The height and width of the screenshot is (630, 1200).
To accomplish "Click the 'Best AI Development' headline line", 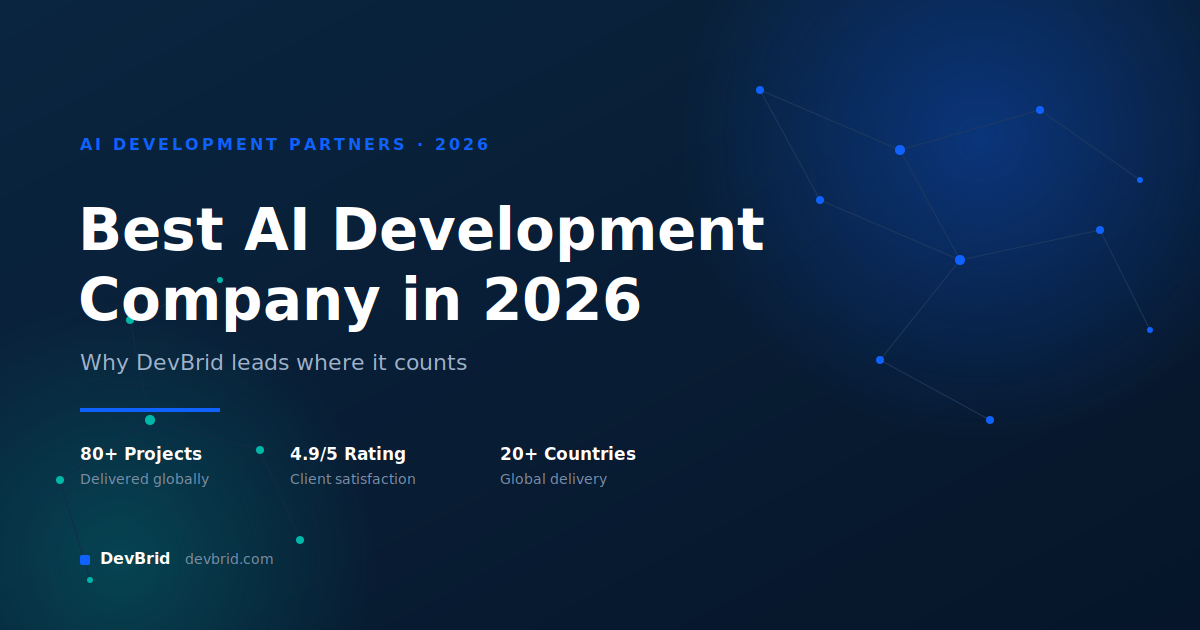I will pos(422,229).
